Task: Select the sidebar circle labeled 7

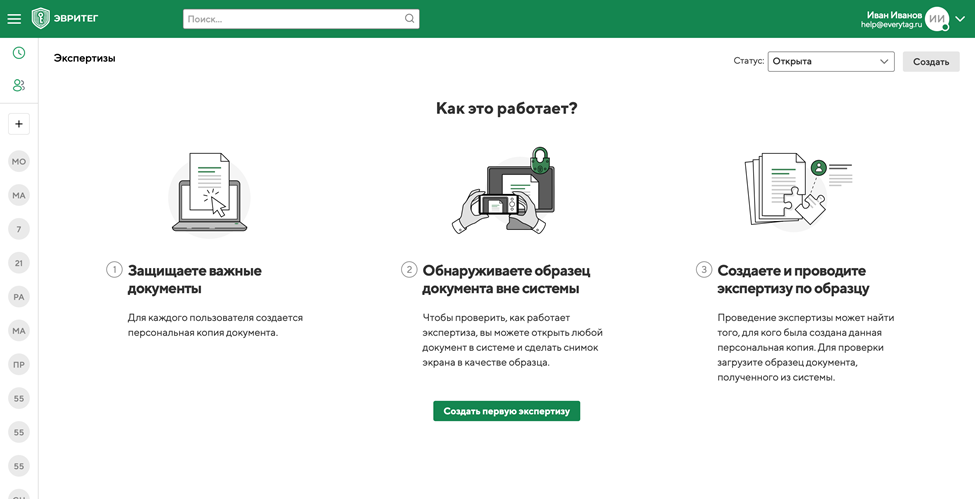Action: tap(19, 229)
